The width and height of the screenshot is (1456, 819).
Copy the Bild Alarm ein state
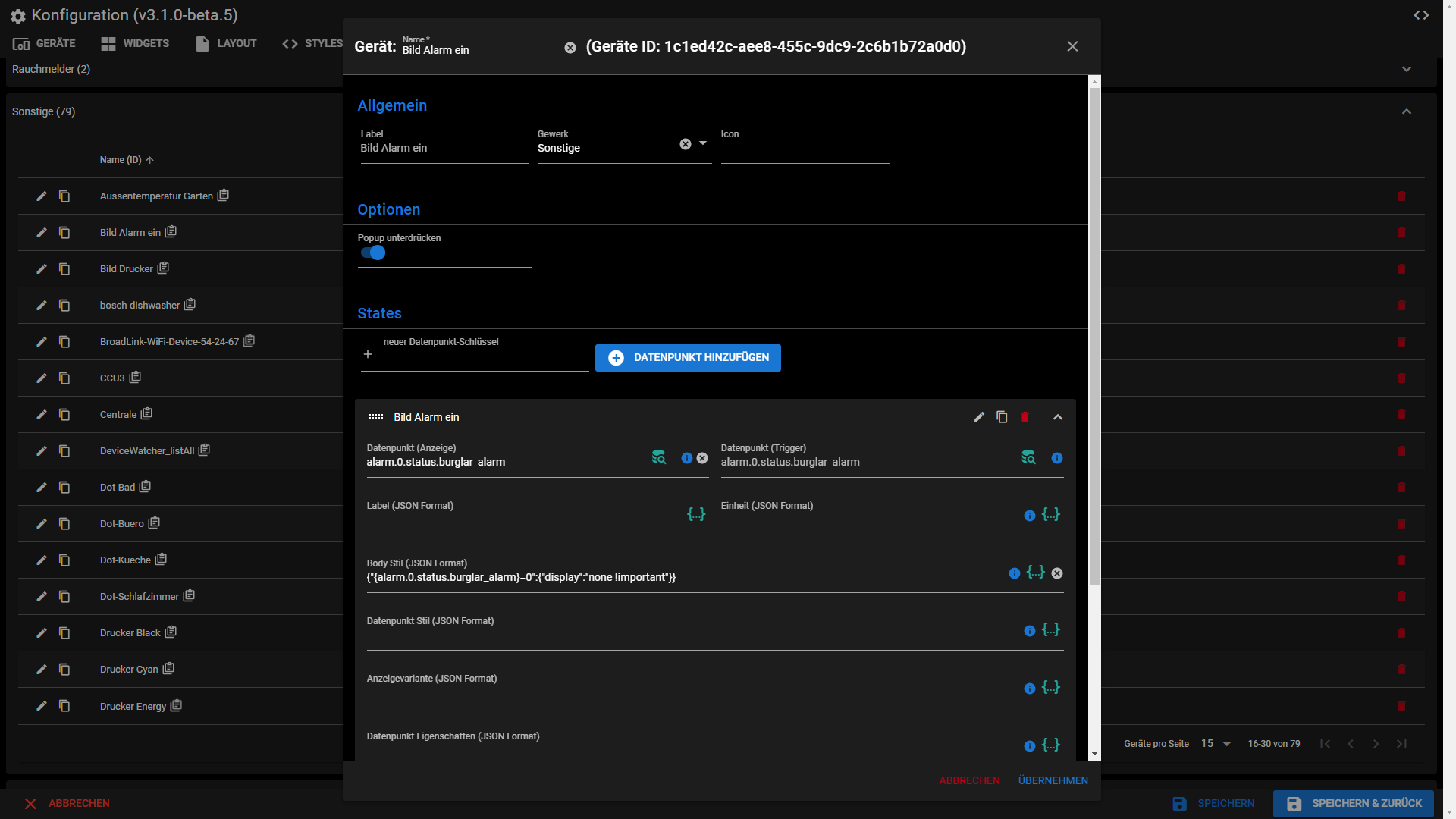[1002, 417]
